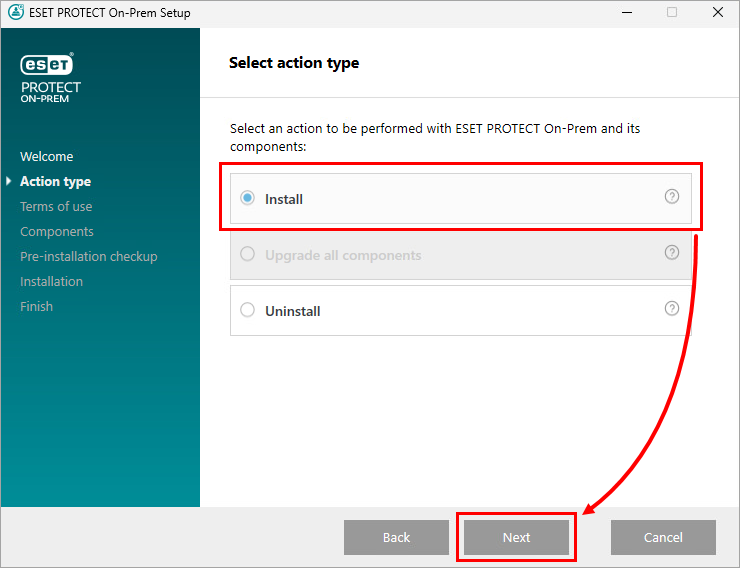
Task: Click the ESET app icon in title bar
Action: [13, 13]
